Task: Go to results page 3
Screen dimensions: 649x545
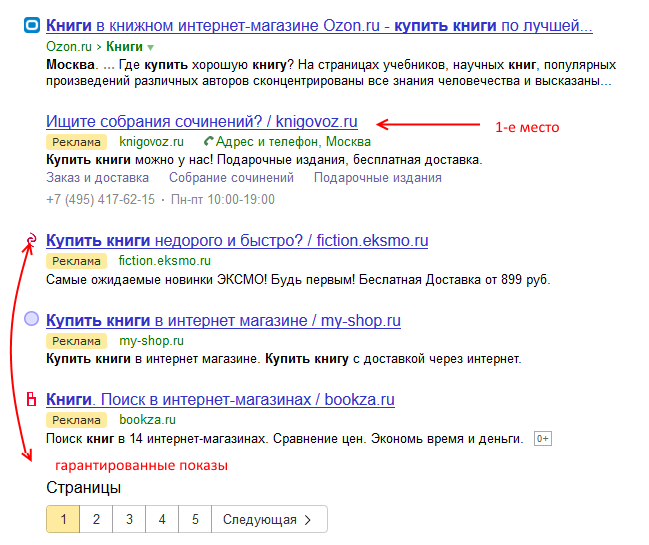Action: (x=129, y=519)
